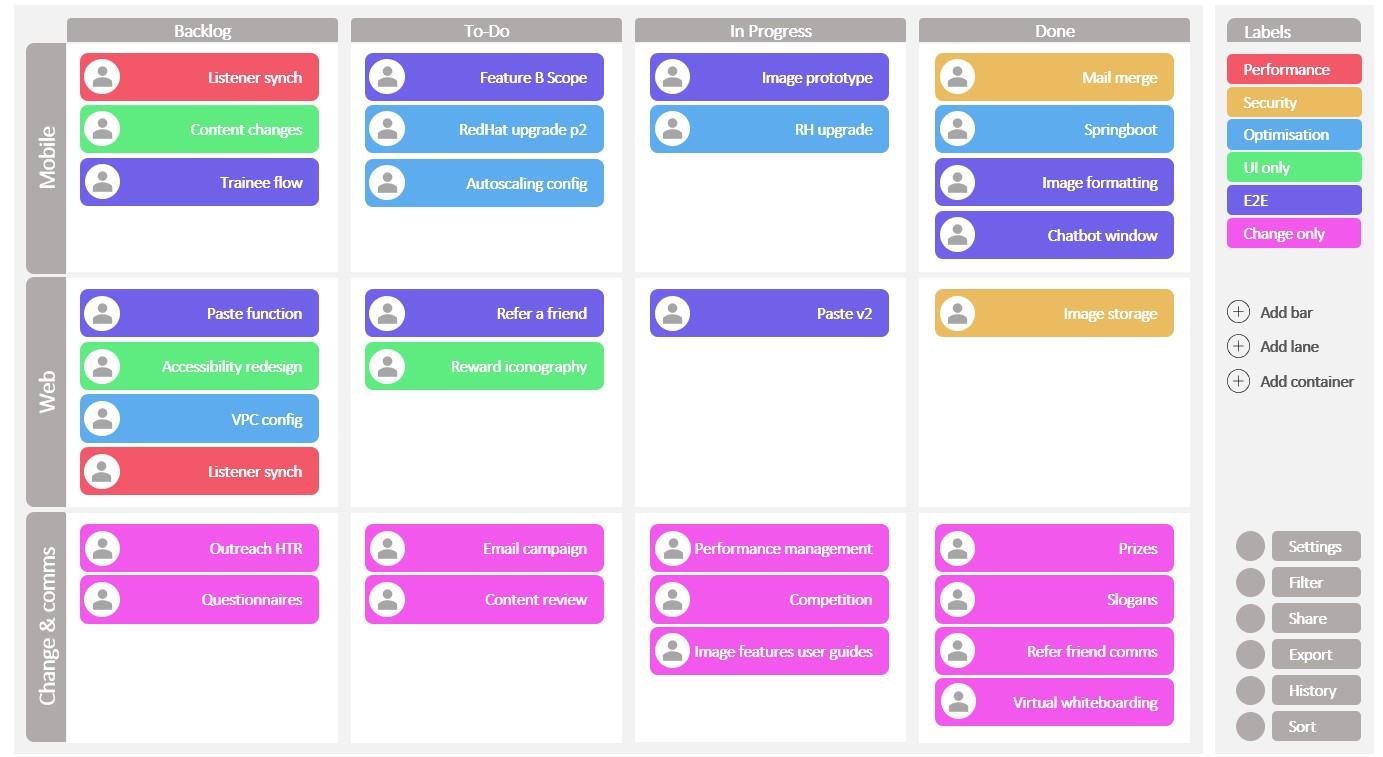Toggle the round circle beside History

point(1250,690)
